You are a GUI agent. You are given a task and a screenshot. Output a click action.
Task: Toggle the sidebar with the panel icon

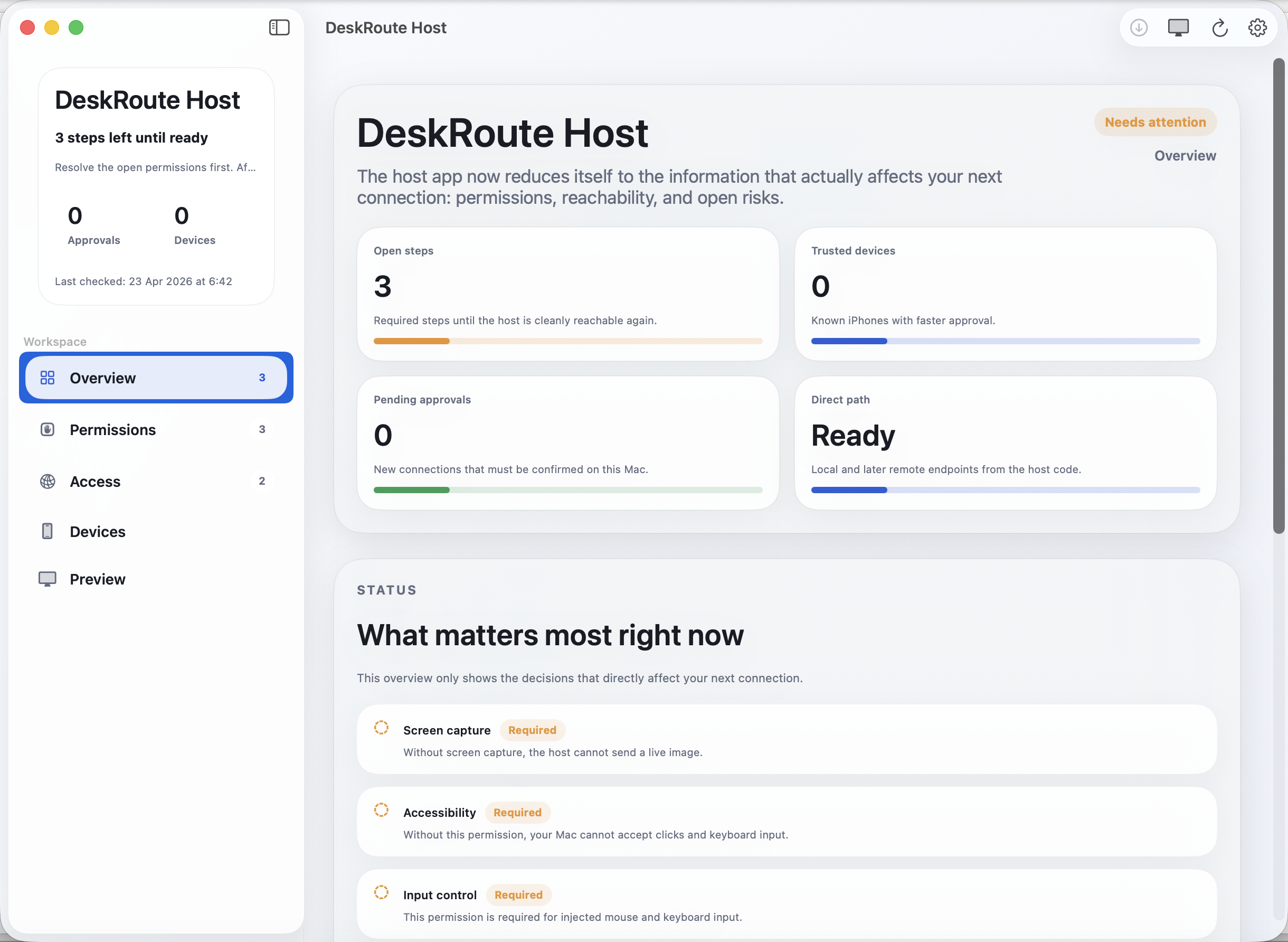279,27
